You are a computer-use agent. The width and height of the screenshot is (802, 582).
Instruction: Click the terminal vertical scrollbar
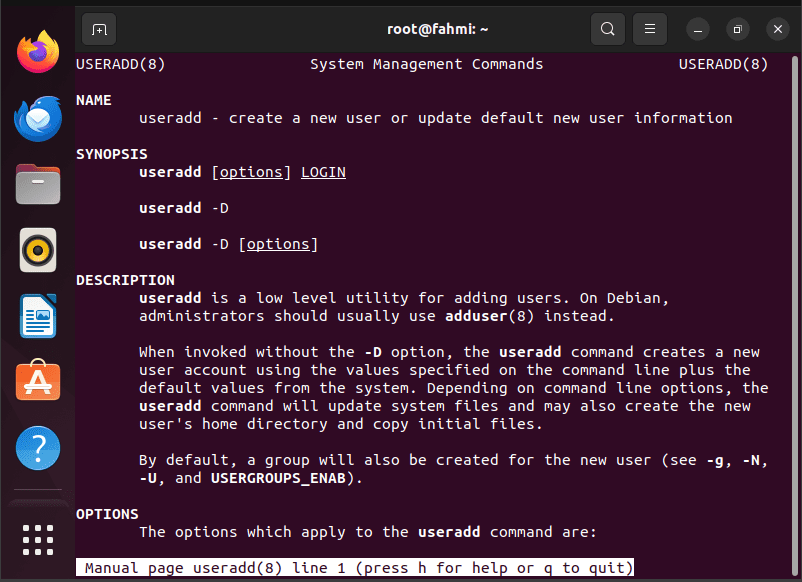[x=794, y=315]
